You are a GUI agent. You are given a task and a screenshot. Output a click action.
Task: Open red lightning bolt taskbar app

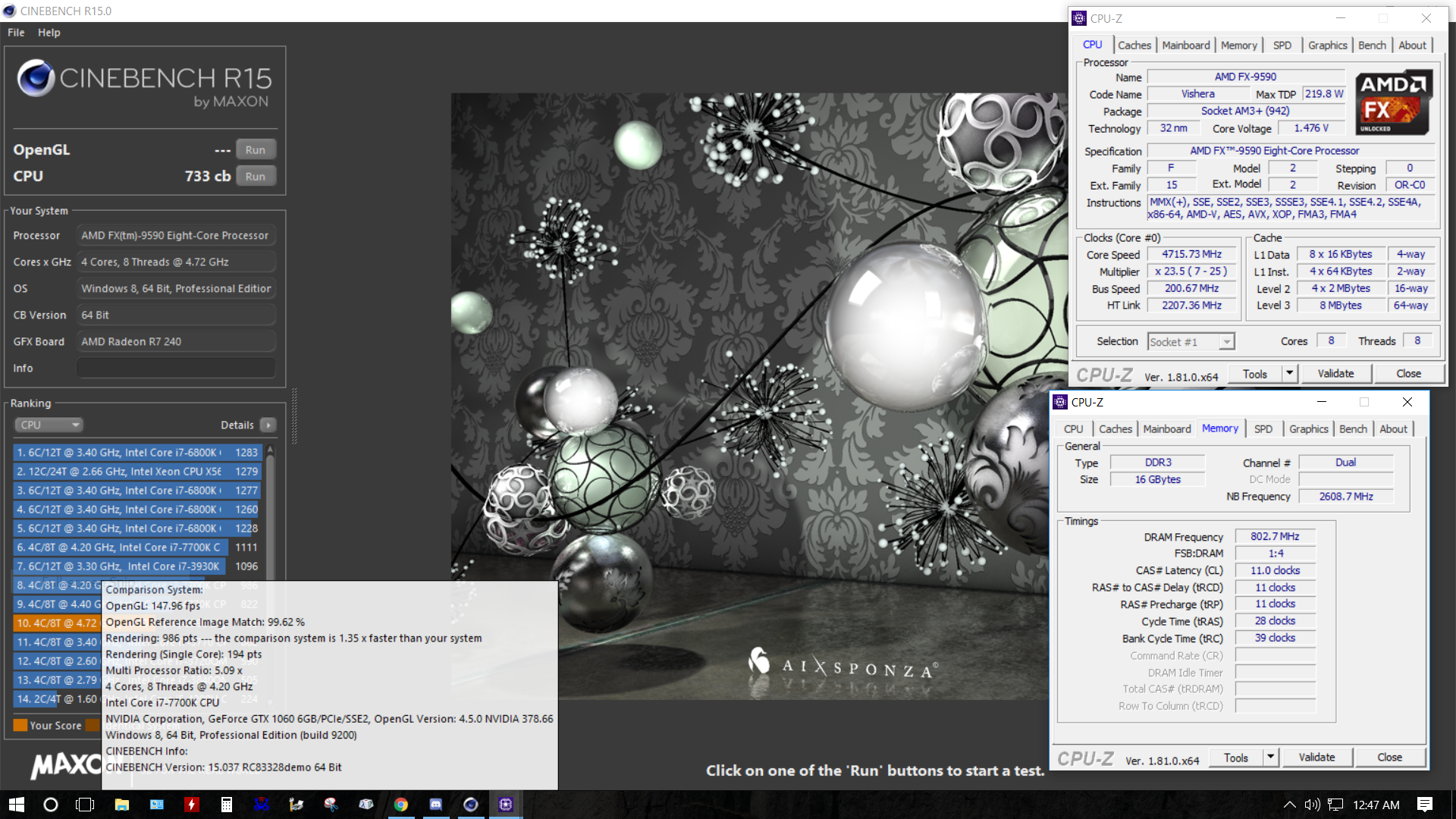pyautogui.click(x=192, y=805)
